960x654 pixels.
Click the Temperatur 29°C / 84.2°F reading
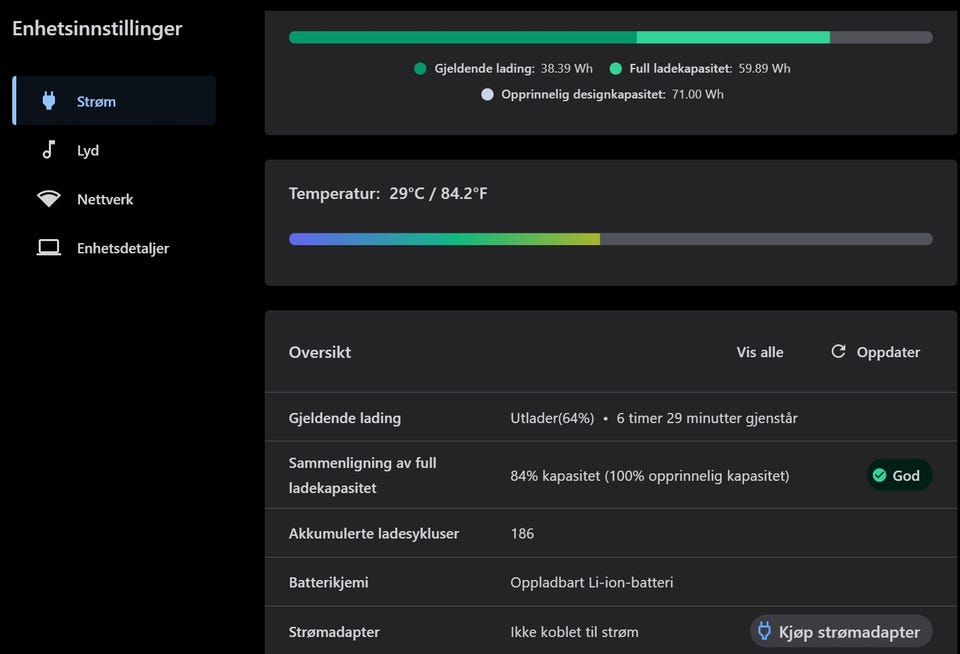(388, 194)
